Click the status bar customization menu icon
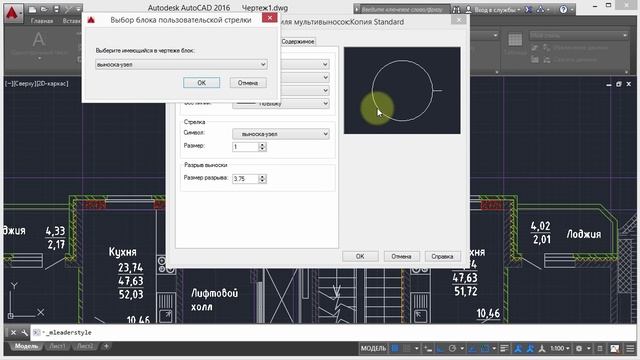The width and height of the screenshot is (640, 360). pos(631,349)
